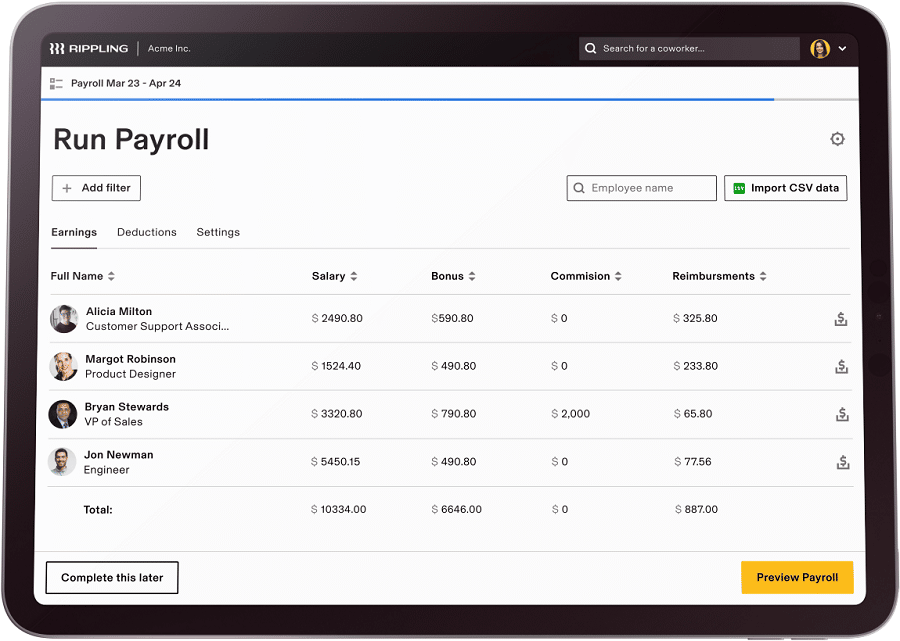Screen dimensions: 900x641
Task: Click Alicia Milton's avatar photo
Action: pyautogui.click(x=64, y=319)
